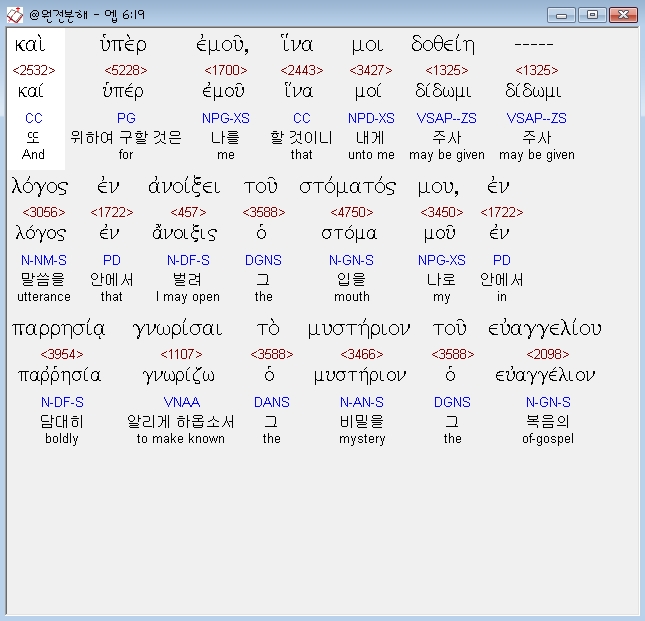Click Strong's number <2098>
The image size is (645, 621).
pos(548,354)
